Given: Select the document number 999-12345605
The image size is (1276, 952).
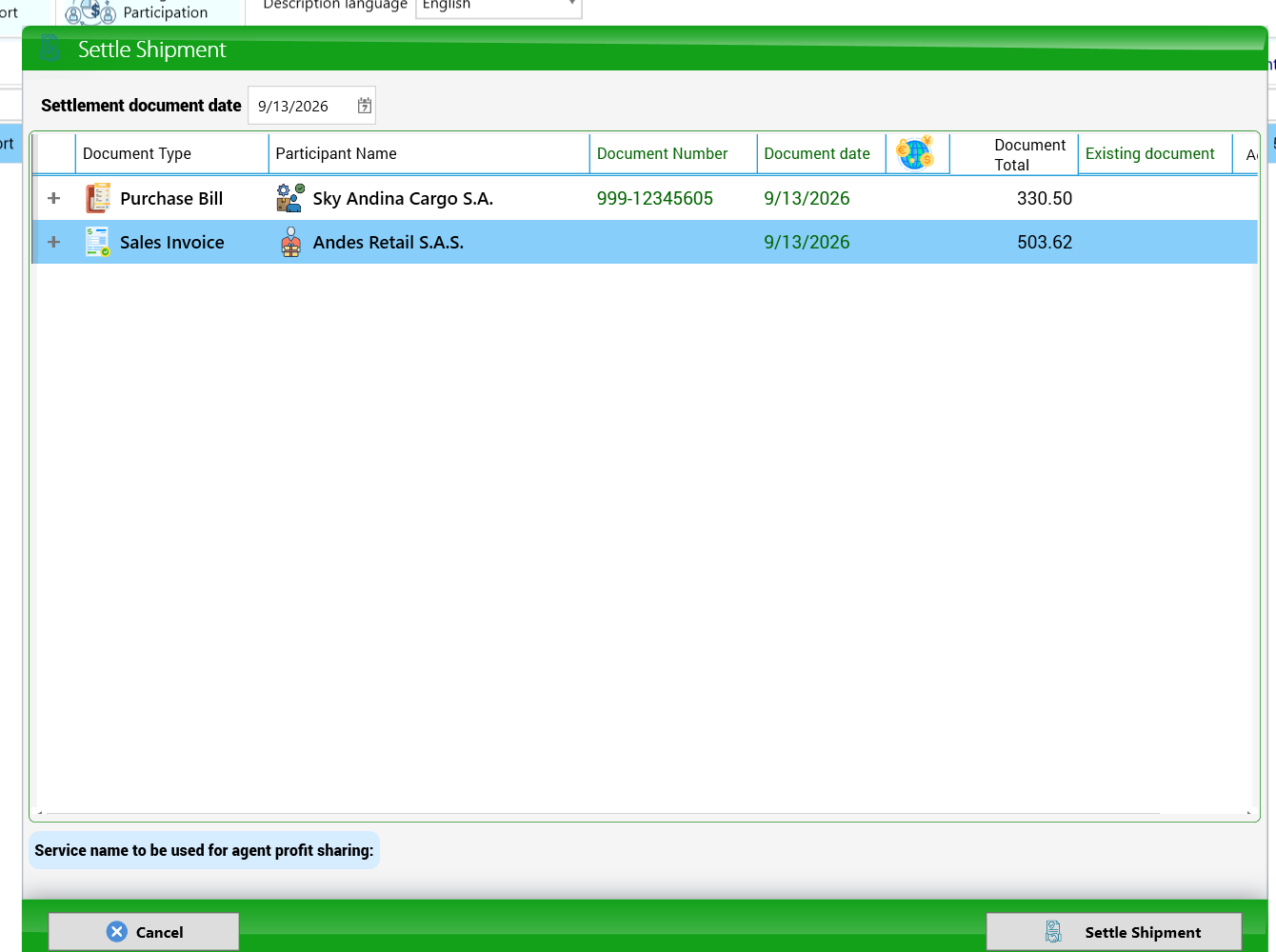Looking at the screenshot, I should 655,198.
